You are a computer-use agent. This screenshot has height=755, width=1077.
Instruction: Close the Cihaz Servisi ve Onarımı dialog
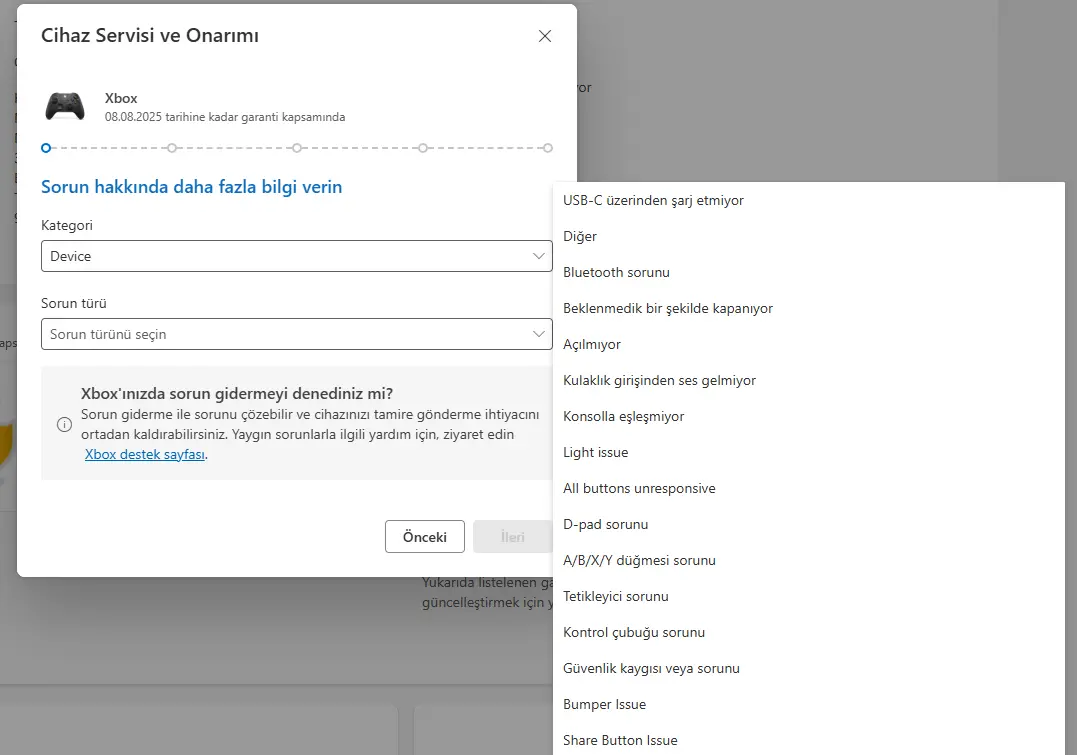point(545,36)
